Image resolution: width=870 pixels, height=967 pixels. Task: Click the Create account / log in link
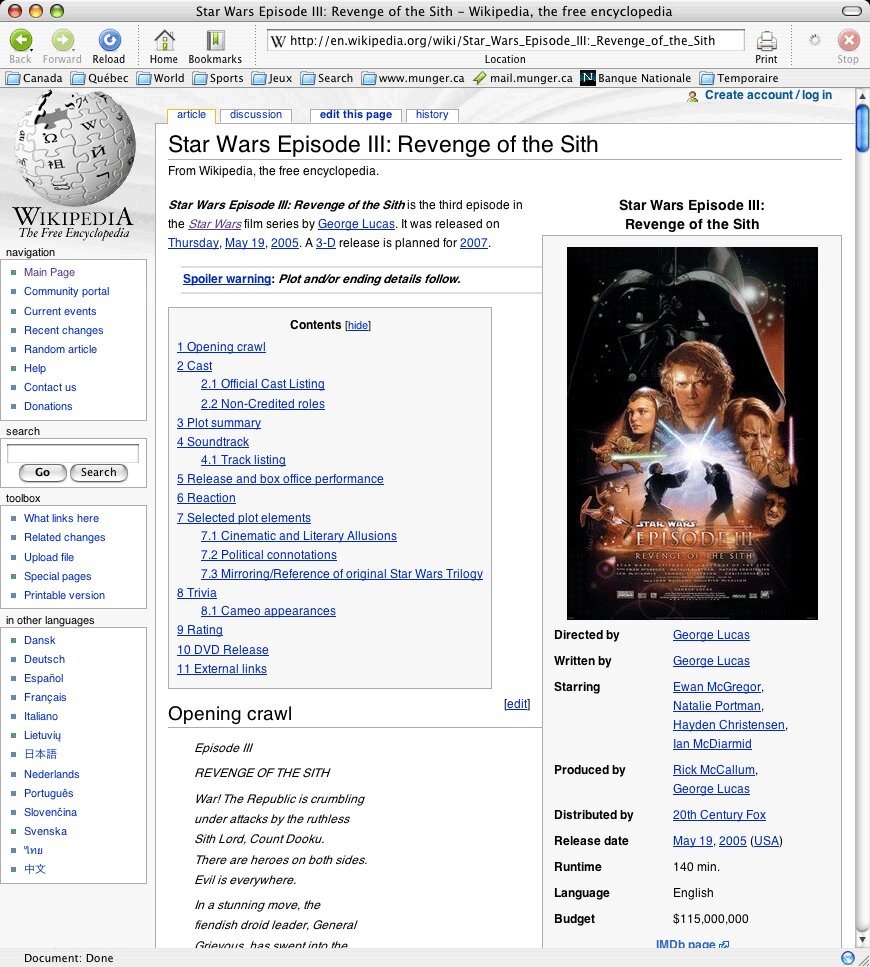coord(768,95)
